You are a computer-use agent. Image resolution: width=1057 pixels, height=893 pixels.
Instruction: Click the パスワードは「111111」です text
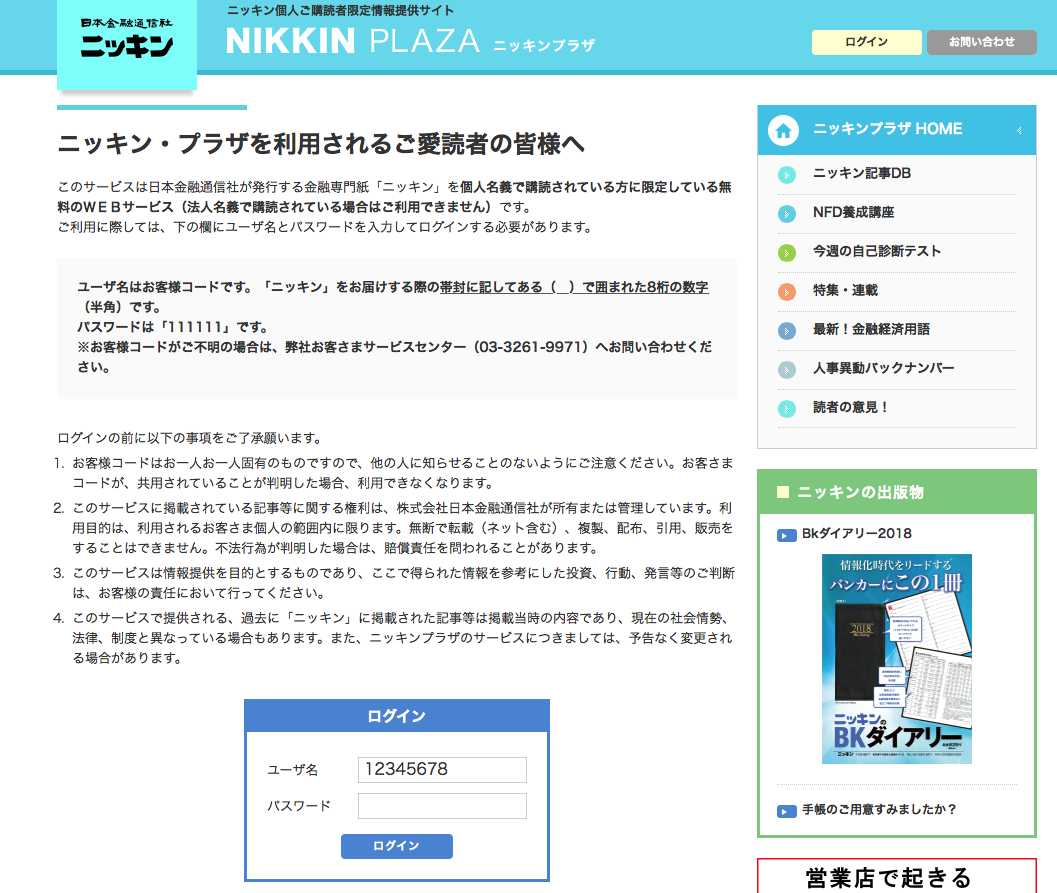click(174, 328)
